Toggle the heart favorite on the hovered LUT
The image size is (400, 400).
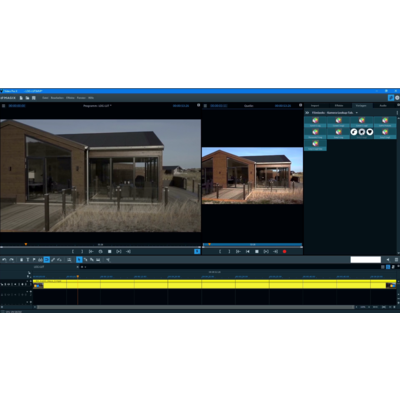tap(370, 132)
